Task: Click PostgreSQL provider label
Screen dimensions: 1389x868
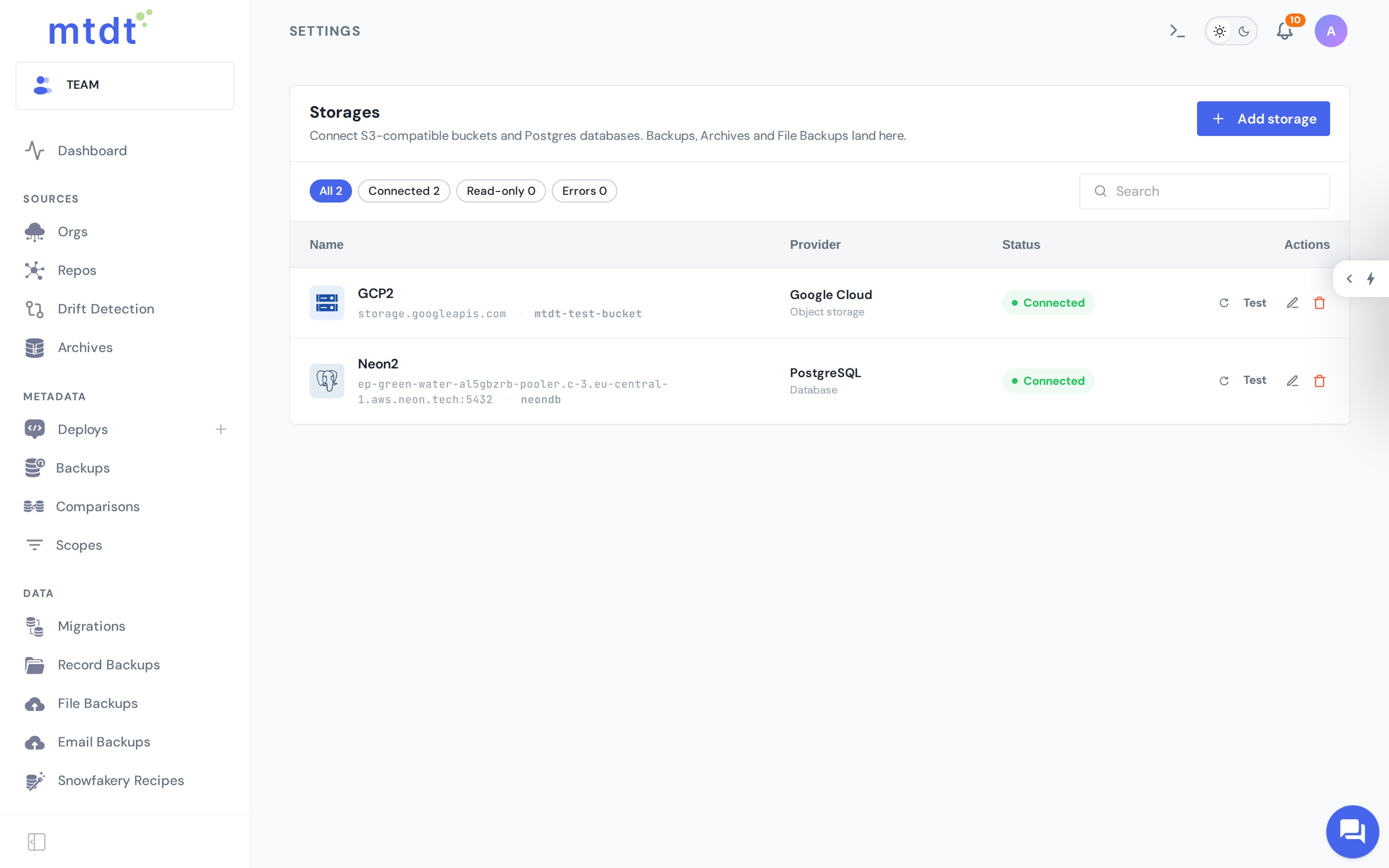Action: click(x=825, y=373)
